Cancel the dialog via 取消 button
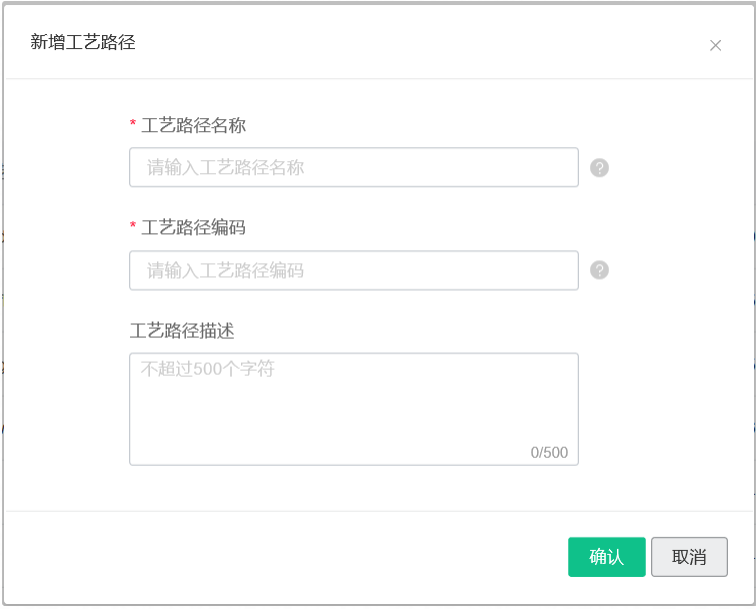 (x=689, y=557)
